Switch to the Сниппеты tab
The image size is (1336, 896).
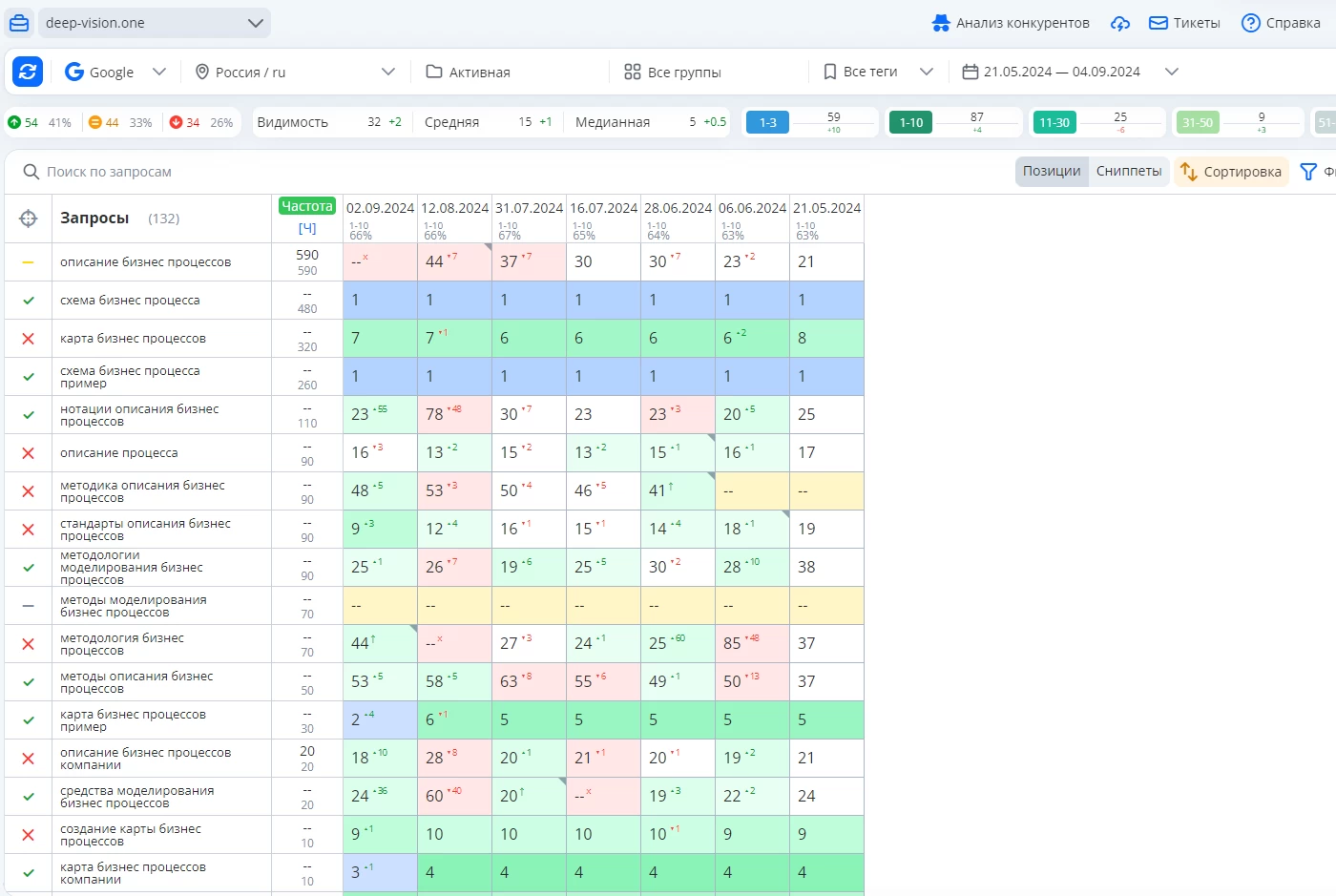[x=1128, y=172]
